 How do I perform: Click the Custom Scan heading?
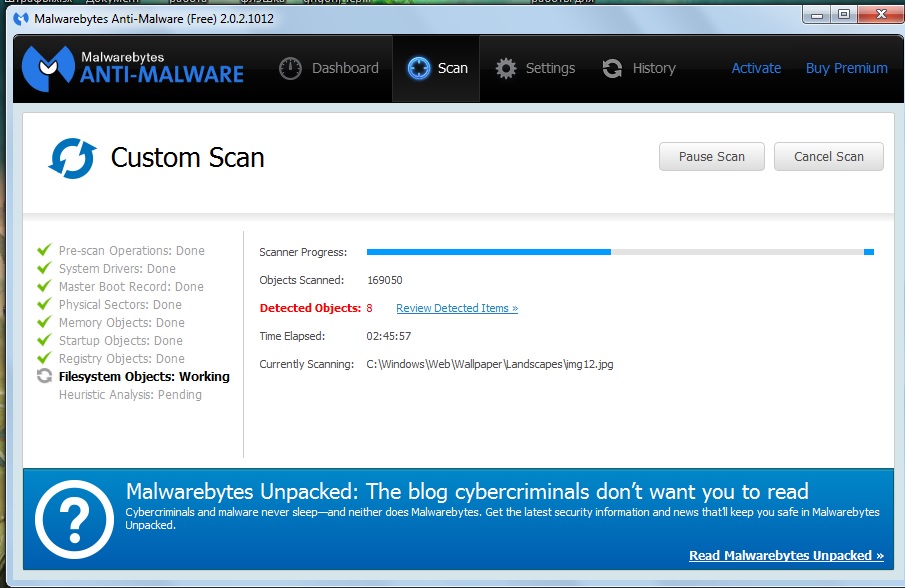point(188,158)
